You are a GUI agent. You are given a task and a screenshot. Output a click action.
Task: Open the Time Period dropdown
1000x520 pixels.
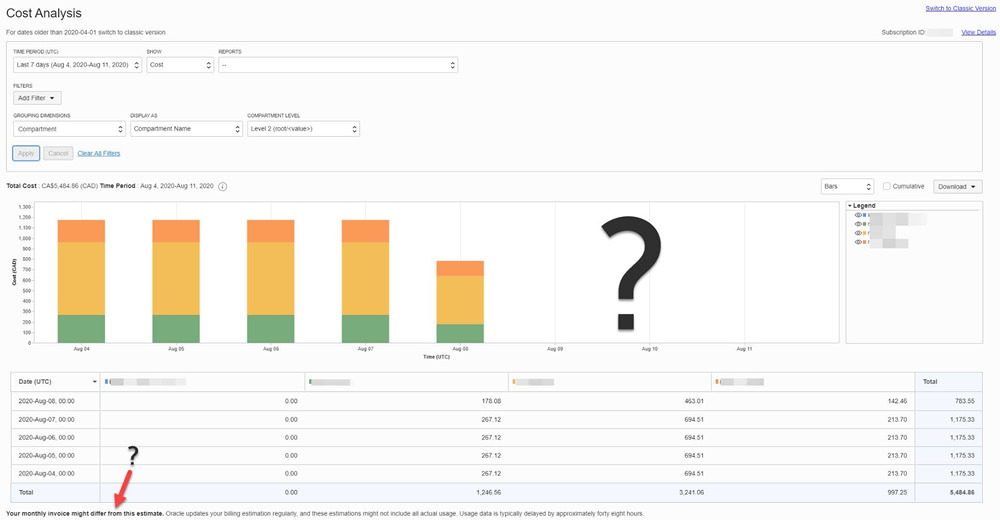77,65
